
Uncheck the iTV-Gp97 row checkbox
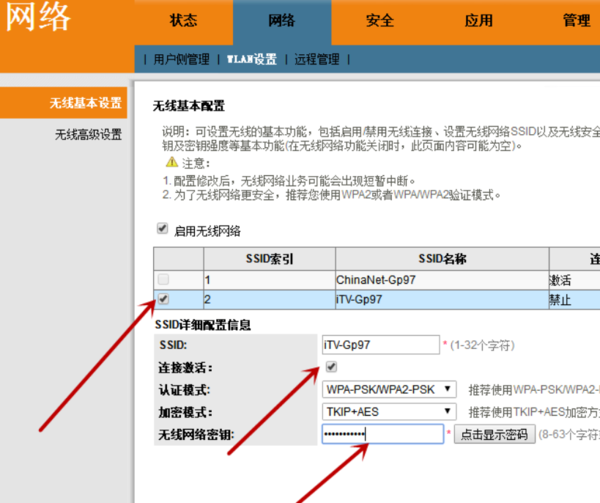click(x=163, y=299)
